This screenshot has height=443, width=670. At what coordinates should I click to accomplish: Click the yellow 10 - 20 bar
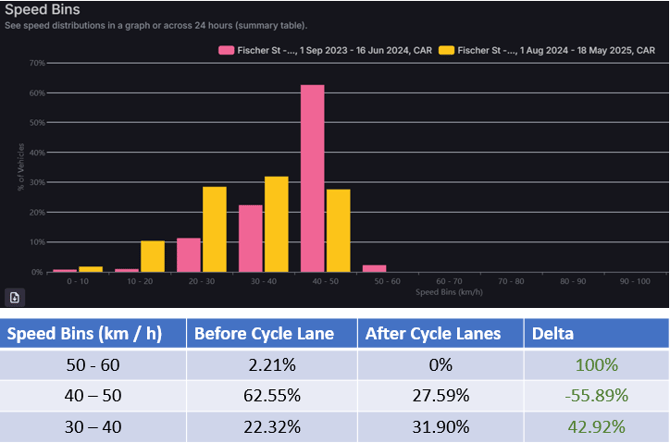click(x=152, y=256)
